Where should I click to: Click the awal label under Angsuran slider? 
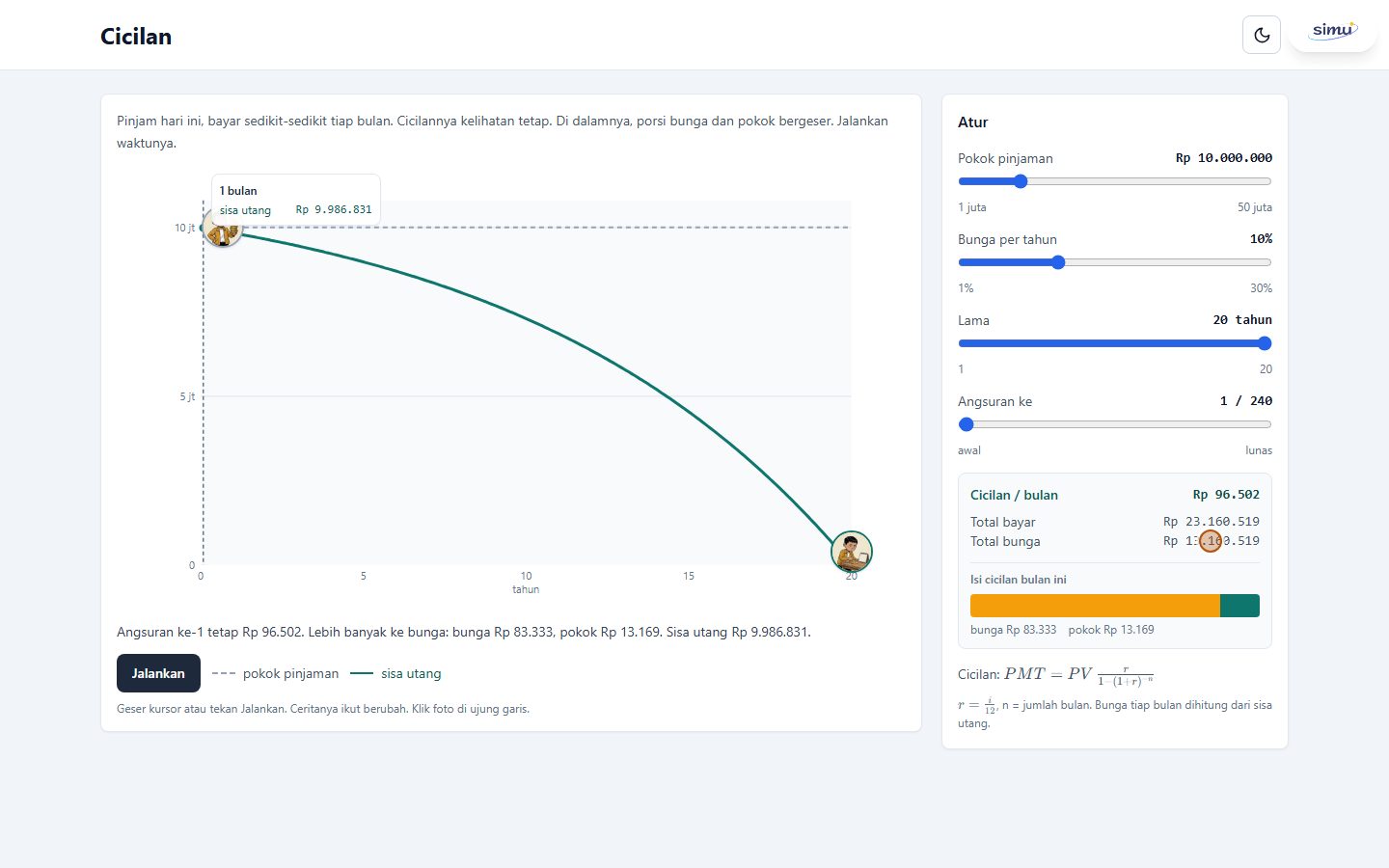point(969,450)
